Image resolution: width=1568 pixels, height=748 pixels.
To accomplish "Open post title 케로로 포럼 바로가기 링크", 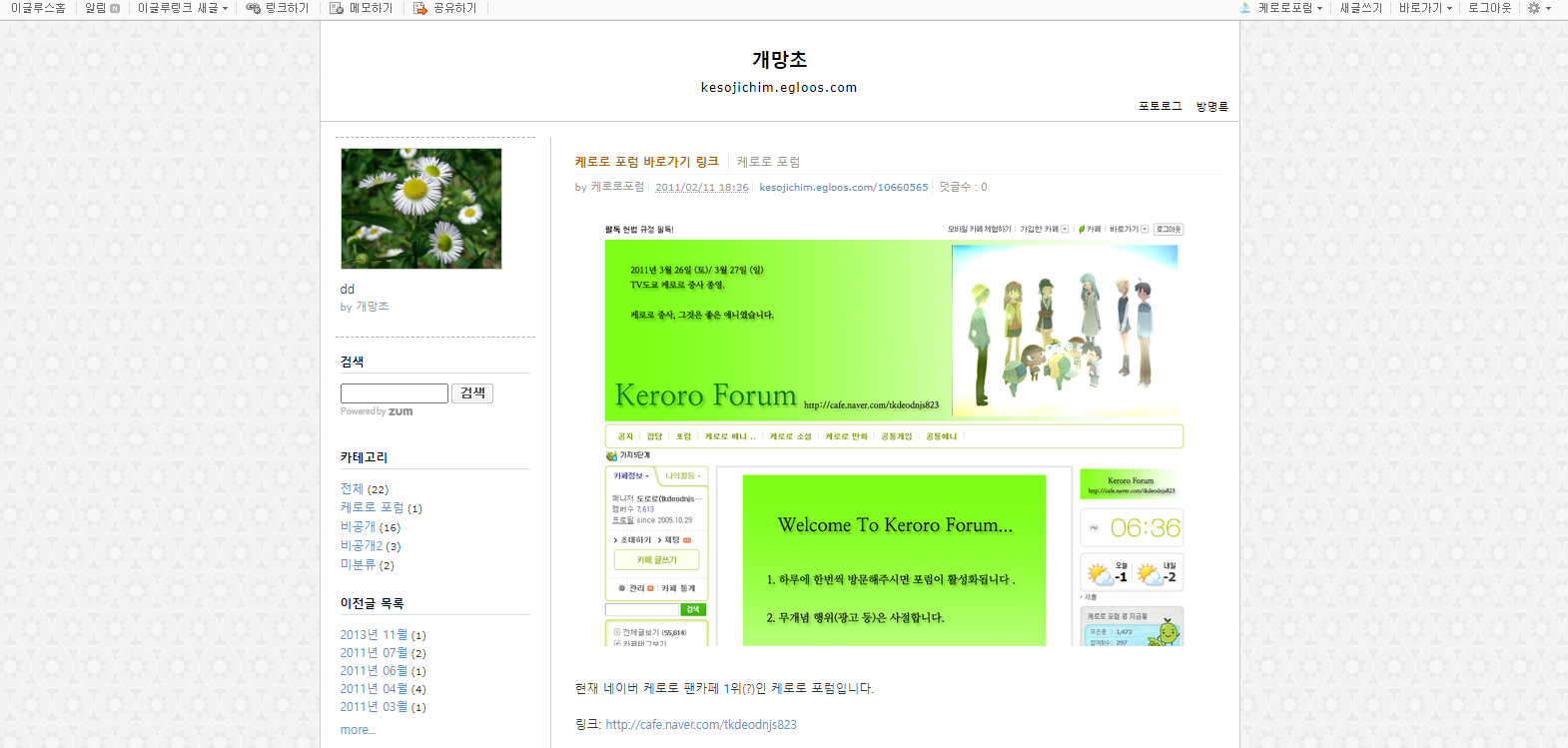I will click(x=646, y=162).
